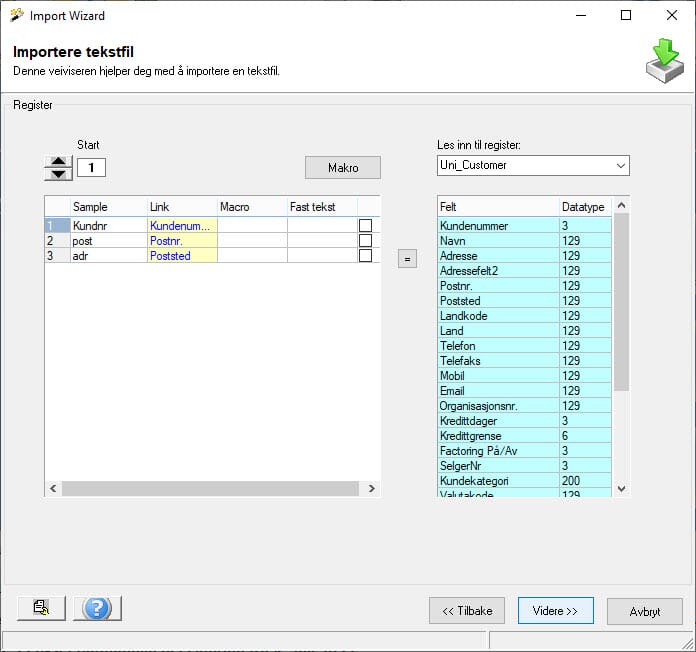This screenshot has width=696, height=652.
Task: Tick the checkbox in the adr row
Action: pos(365,256)
